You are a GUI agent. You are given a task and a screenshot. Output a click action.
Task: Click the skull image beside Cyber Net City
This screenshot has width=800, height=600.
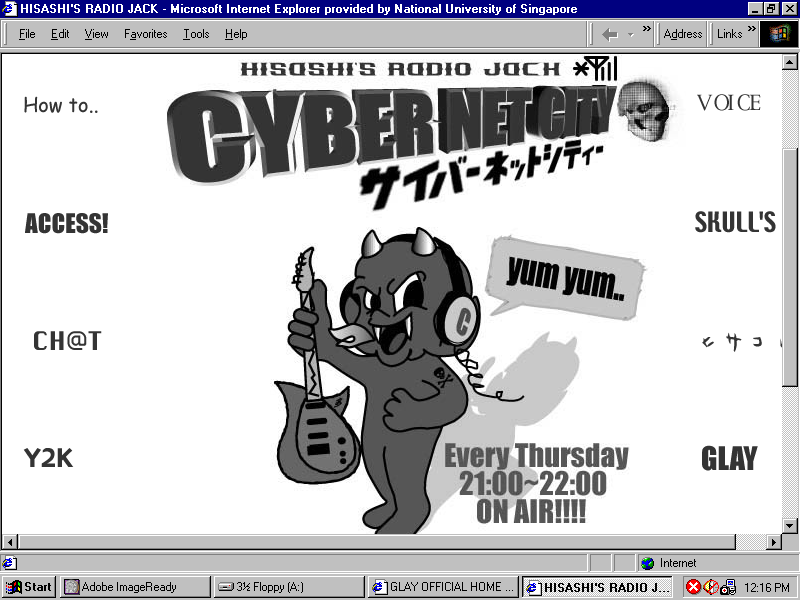point(643,106)
